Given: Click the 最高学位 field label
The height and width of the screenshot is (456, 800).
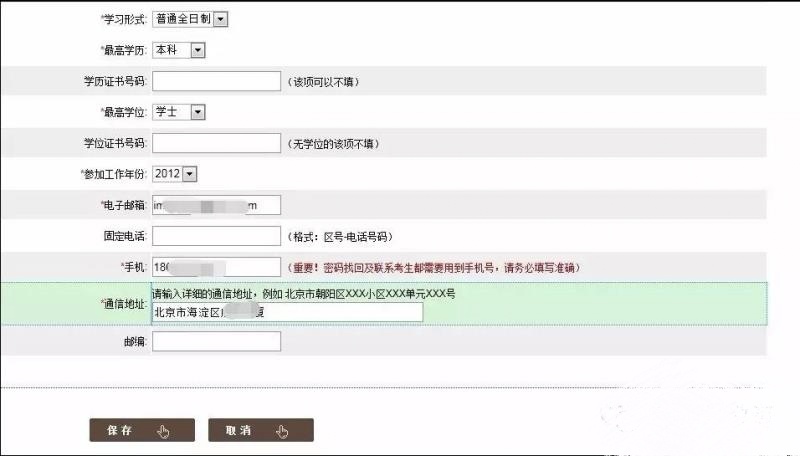Looking at the screenshot, I should click(x=124, y=112).
